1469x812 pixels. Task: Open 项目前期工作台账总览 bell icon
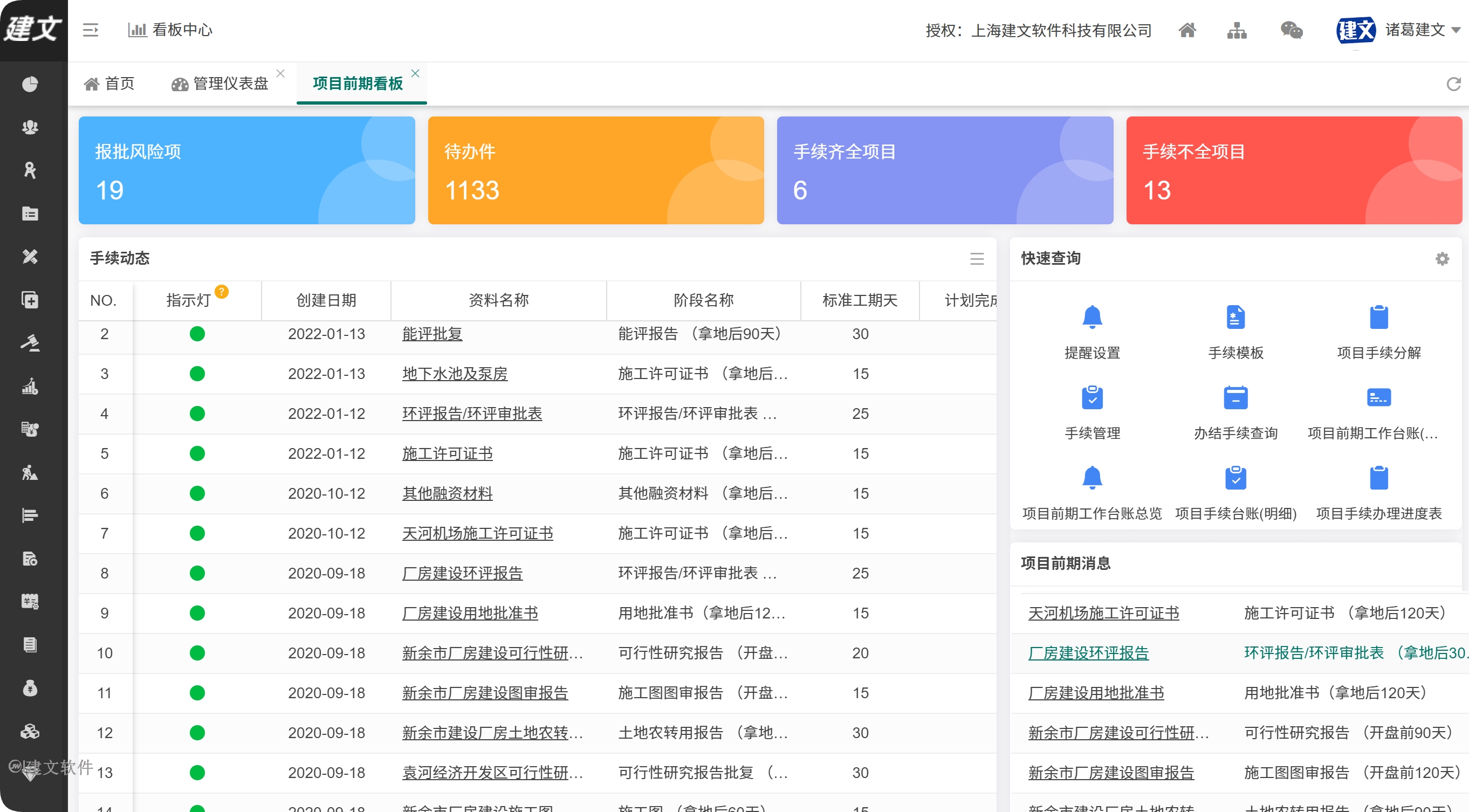(1092, 478)
